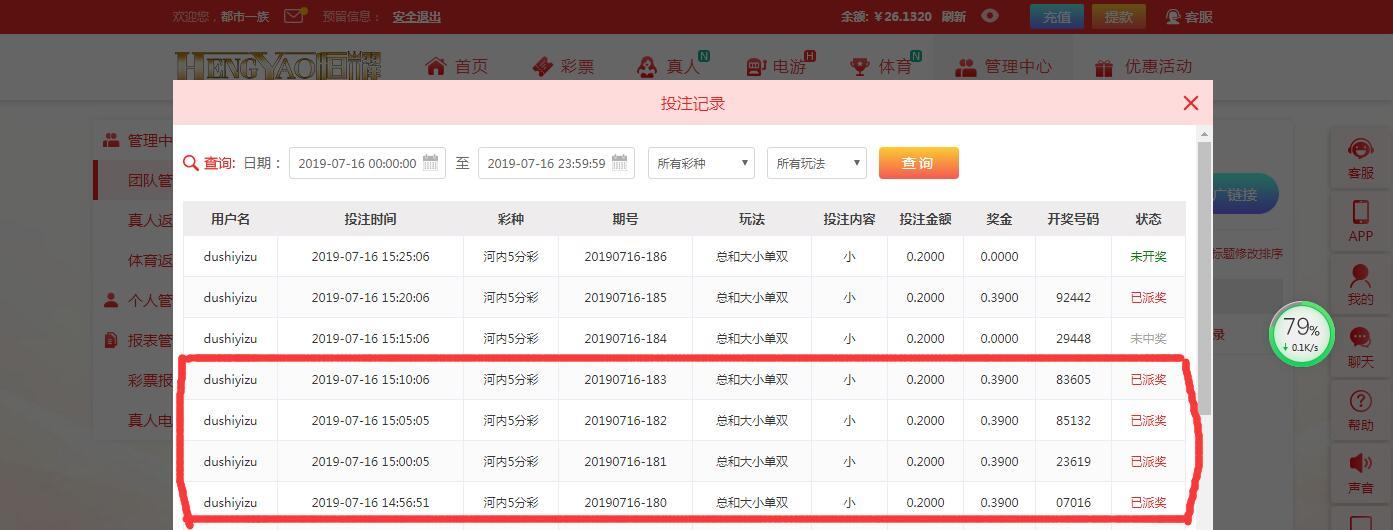This screenshot has width=1393, height=530.
Task: Click scrollbar up arrow in dialog
Action: coord(1204,133)
